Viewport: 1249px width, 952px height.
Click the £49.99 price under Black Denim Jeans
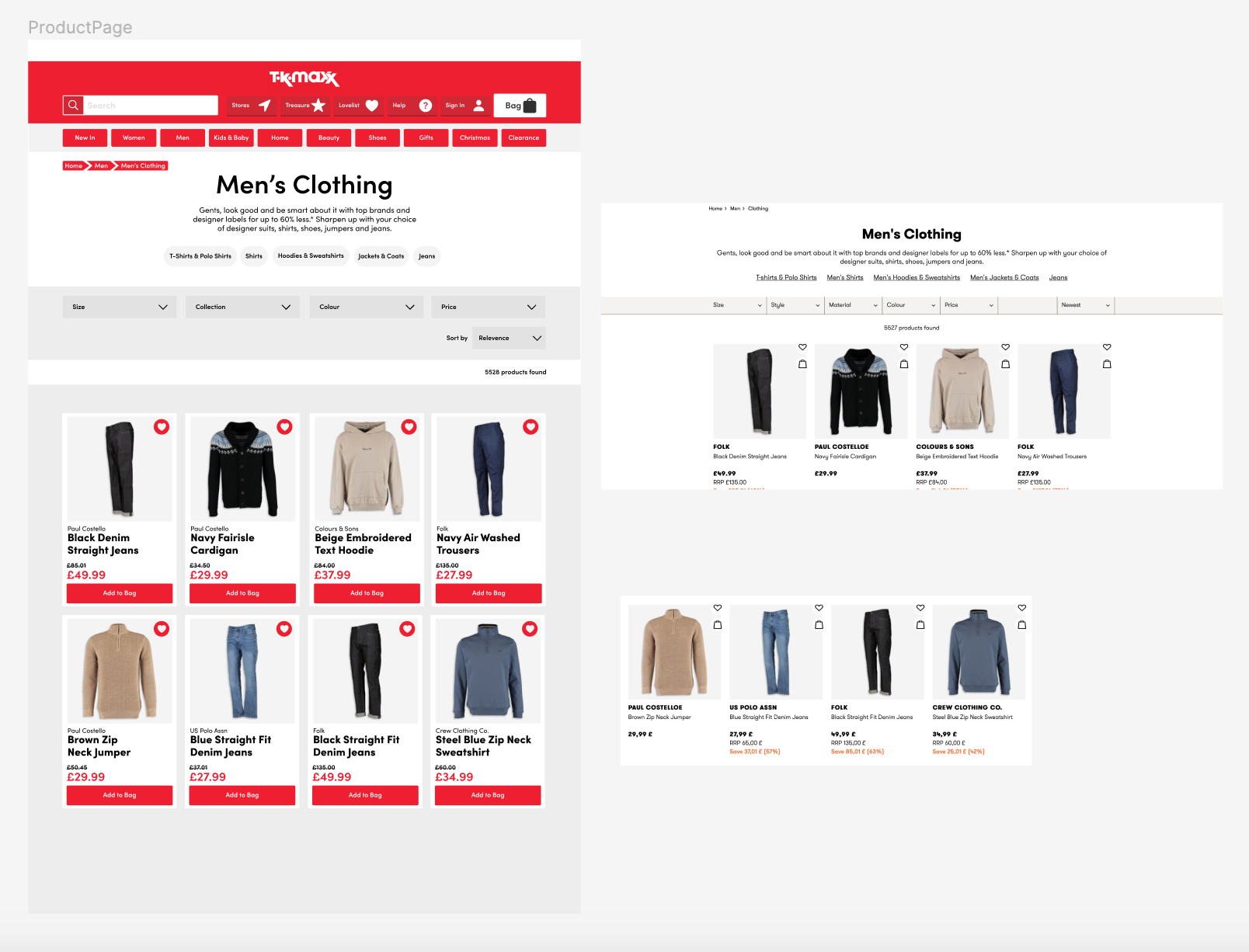(86, 575)
